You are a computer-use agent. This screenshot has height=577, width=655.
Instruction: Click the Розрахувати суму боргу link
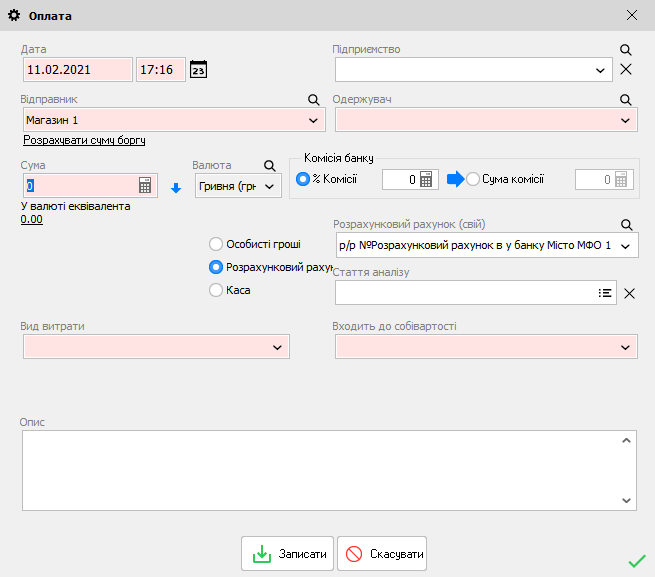84,141
